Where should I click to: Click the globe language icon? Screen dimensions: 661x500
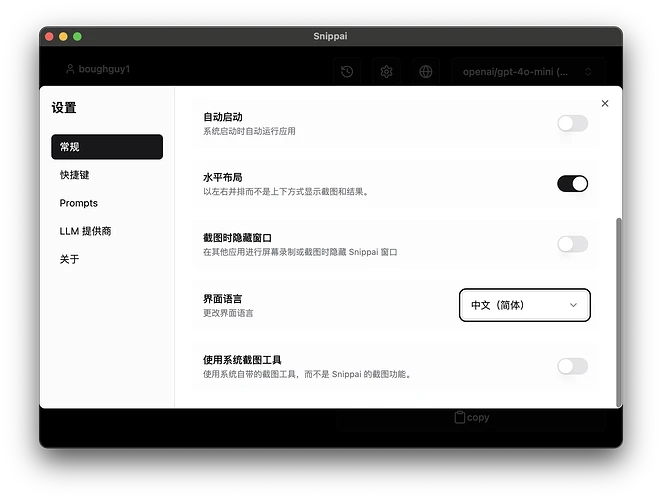[426, 71]
